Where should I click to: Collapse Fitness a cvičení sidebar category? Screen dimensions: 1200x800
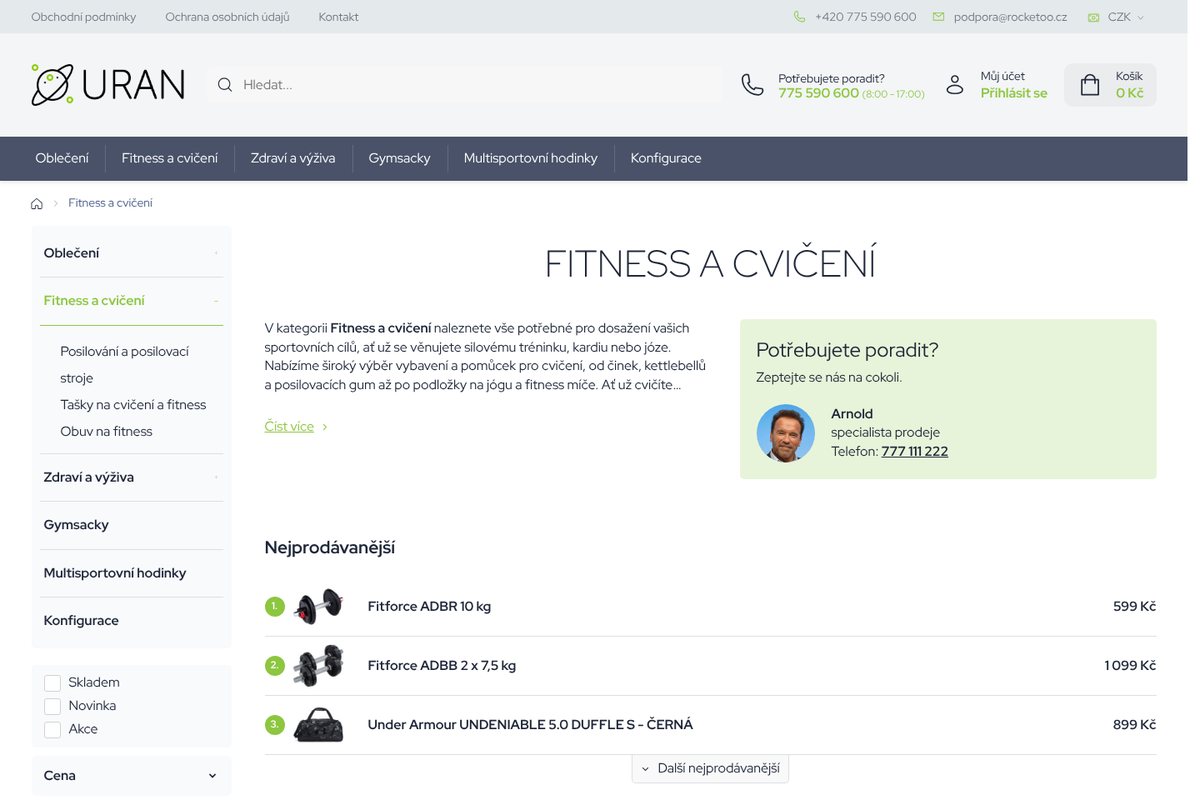(215, 301)
